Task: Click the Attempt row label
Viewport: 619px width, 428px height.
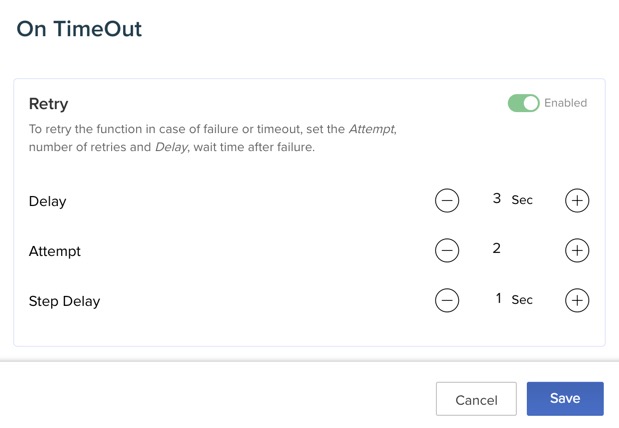Action: (55, 251)
